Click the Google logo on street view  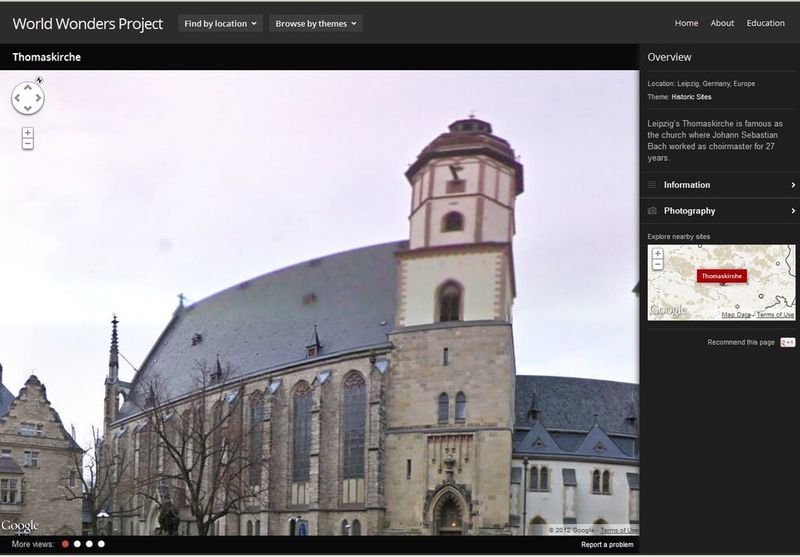tap(19, 526)
